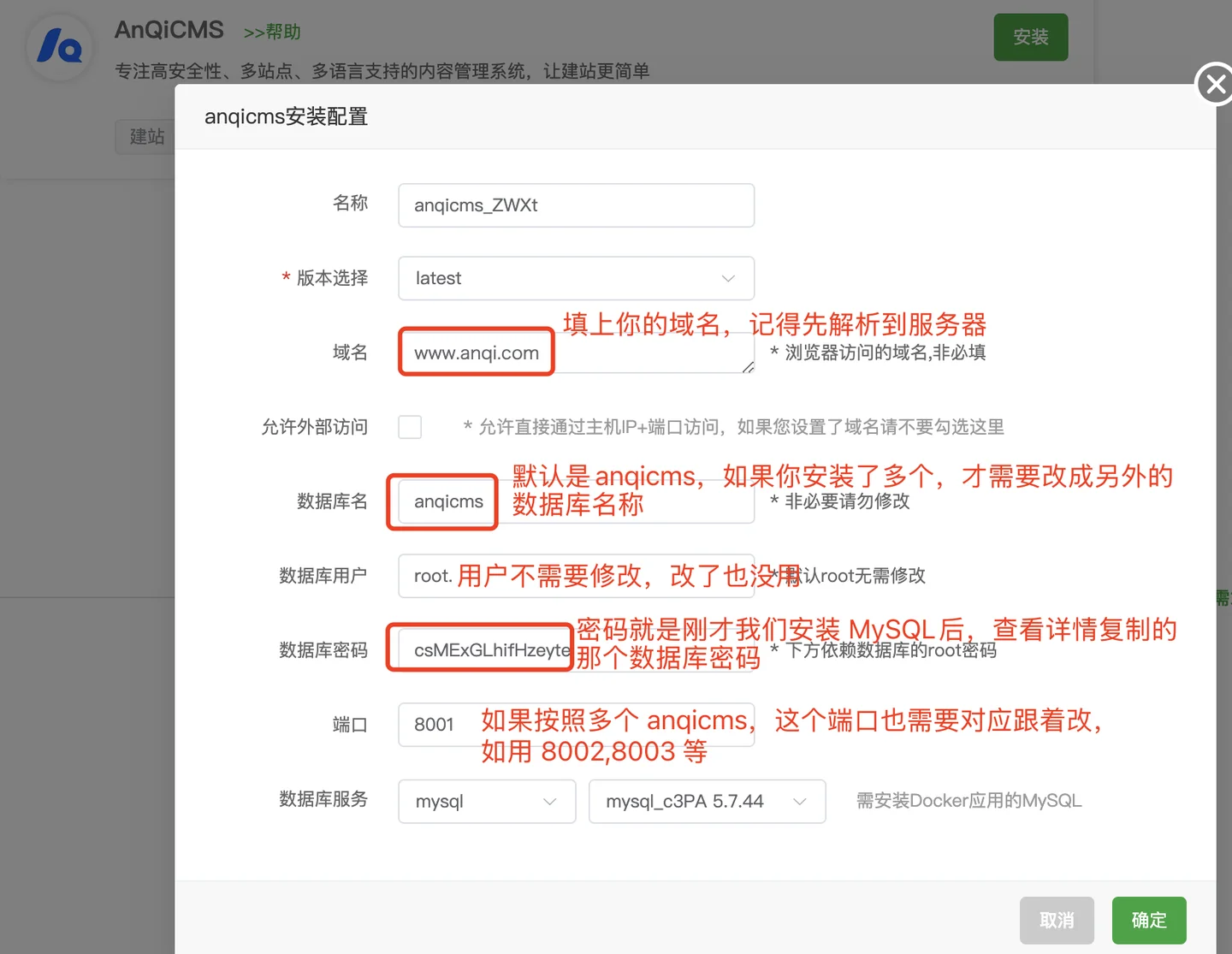Open the 版本选择 latest dropdown
The image size is (1232, 954).
576,278
